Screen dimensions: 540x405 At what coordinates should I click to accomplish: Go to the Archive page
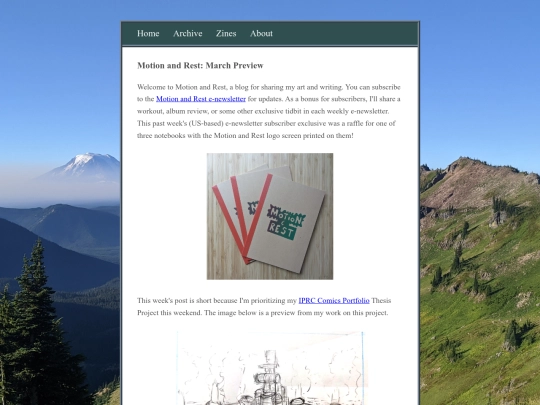[188, 33]
